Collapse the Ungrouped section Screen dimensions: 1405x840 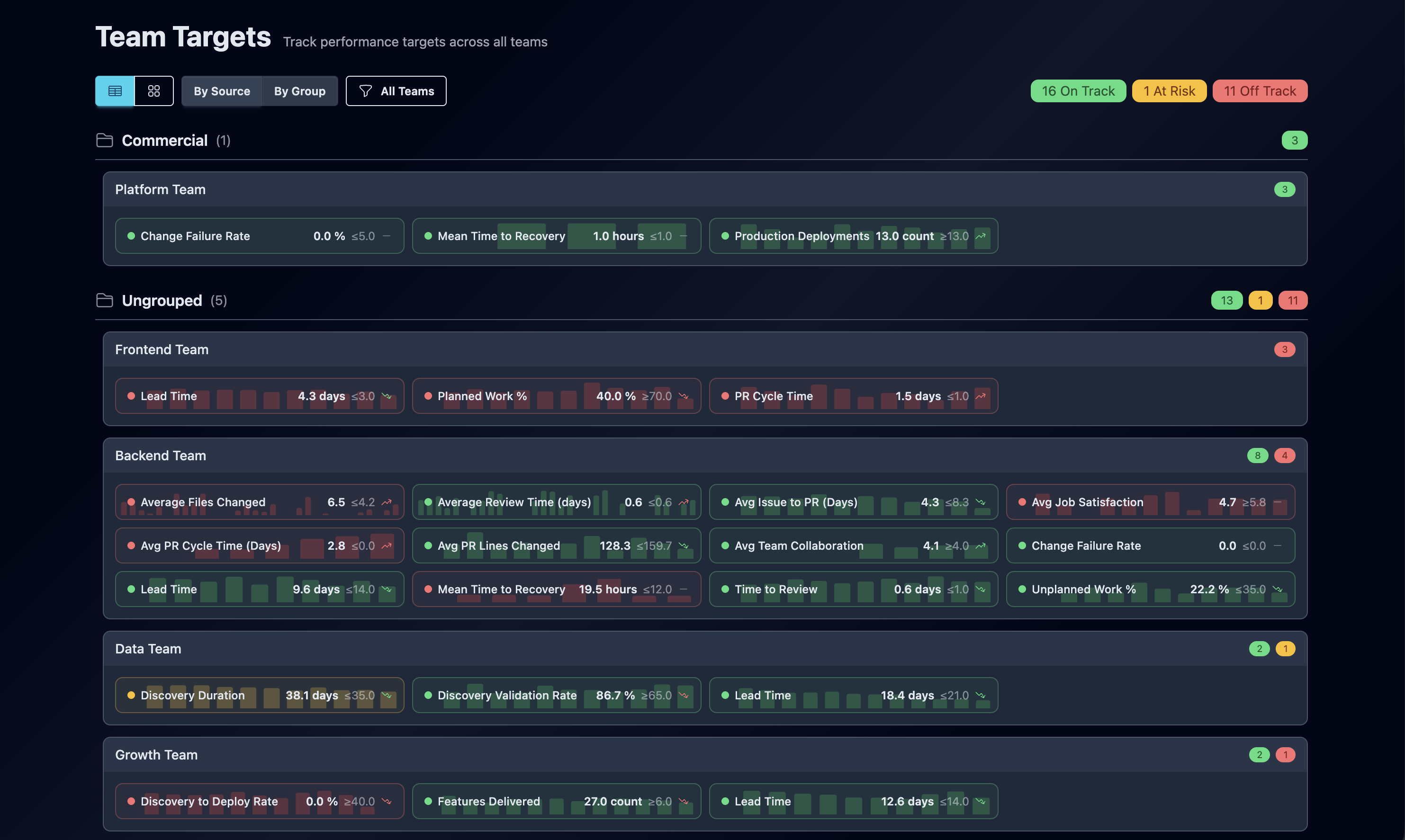162,301
